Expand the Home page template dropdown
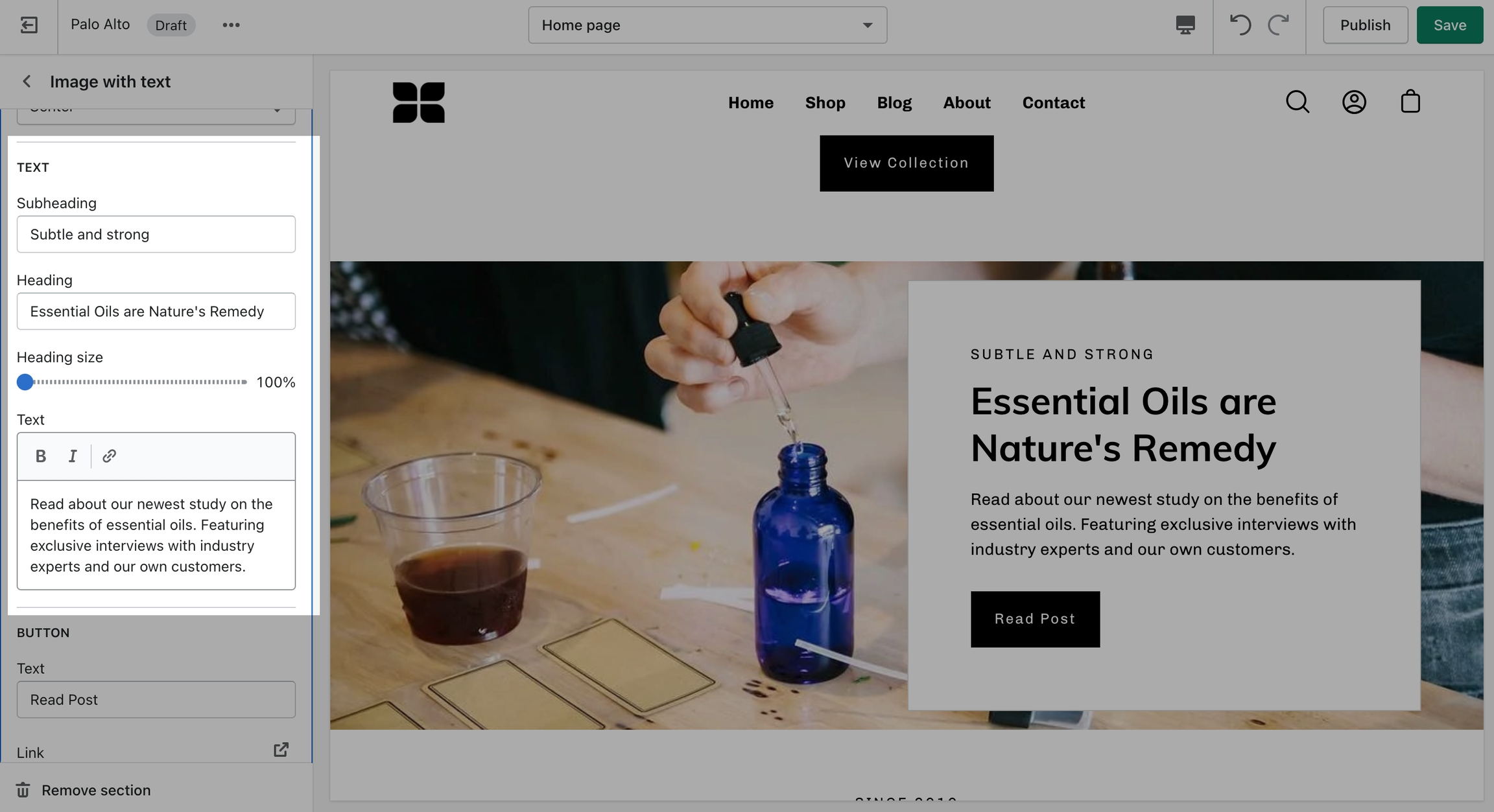The width and height of the screenshot is (1494, 812). point(707,25)
